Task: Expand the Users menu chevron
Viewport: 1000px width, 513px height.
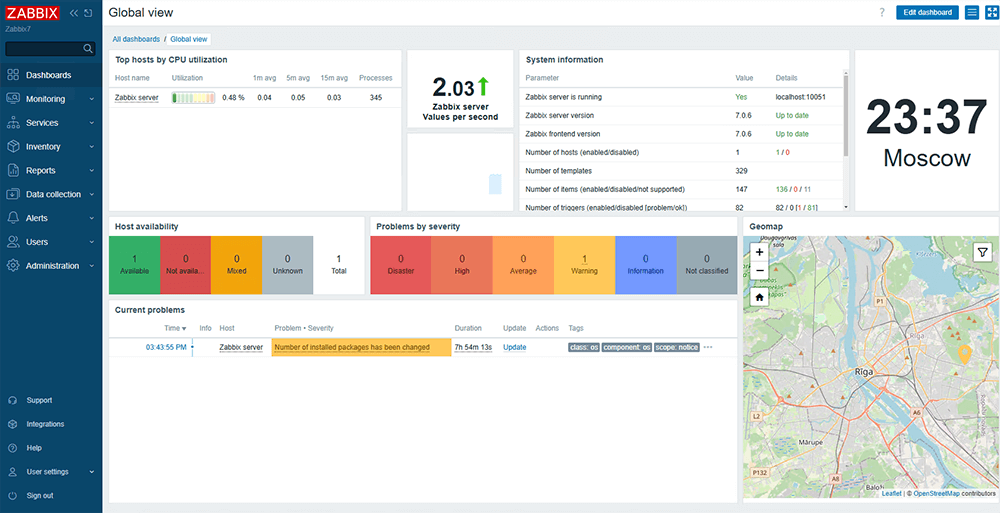Action: click(x=92, y=242)
